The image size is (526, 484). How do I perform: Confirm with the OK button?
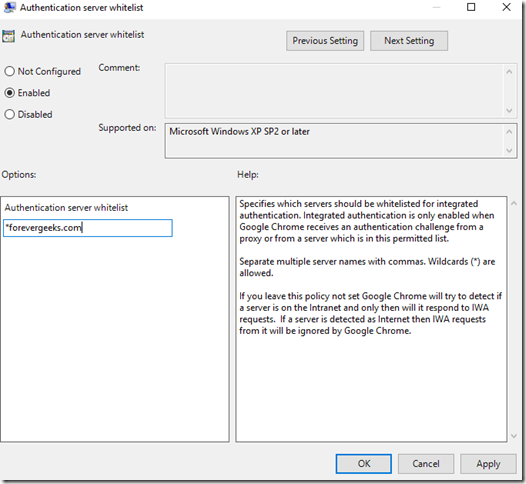(364, 464)
